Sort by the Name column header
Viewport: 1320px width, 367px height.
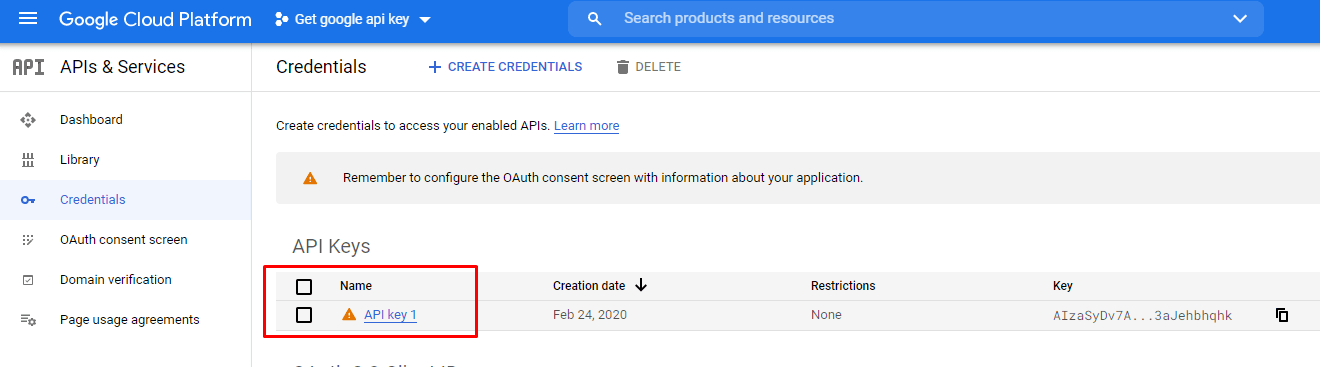point(356,286)
